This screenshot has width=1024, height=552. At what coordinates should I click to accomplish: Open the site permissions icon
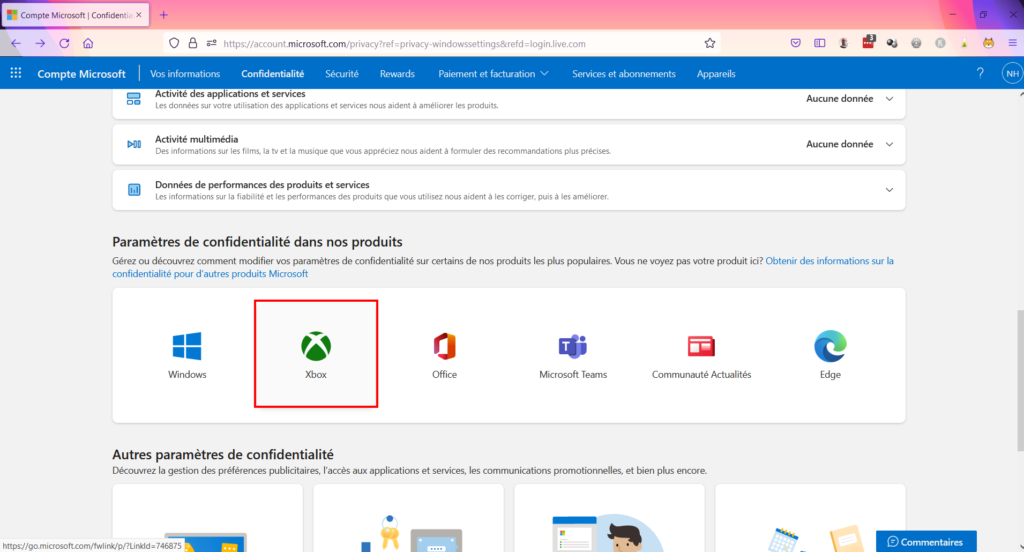[x=212, y=43]
